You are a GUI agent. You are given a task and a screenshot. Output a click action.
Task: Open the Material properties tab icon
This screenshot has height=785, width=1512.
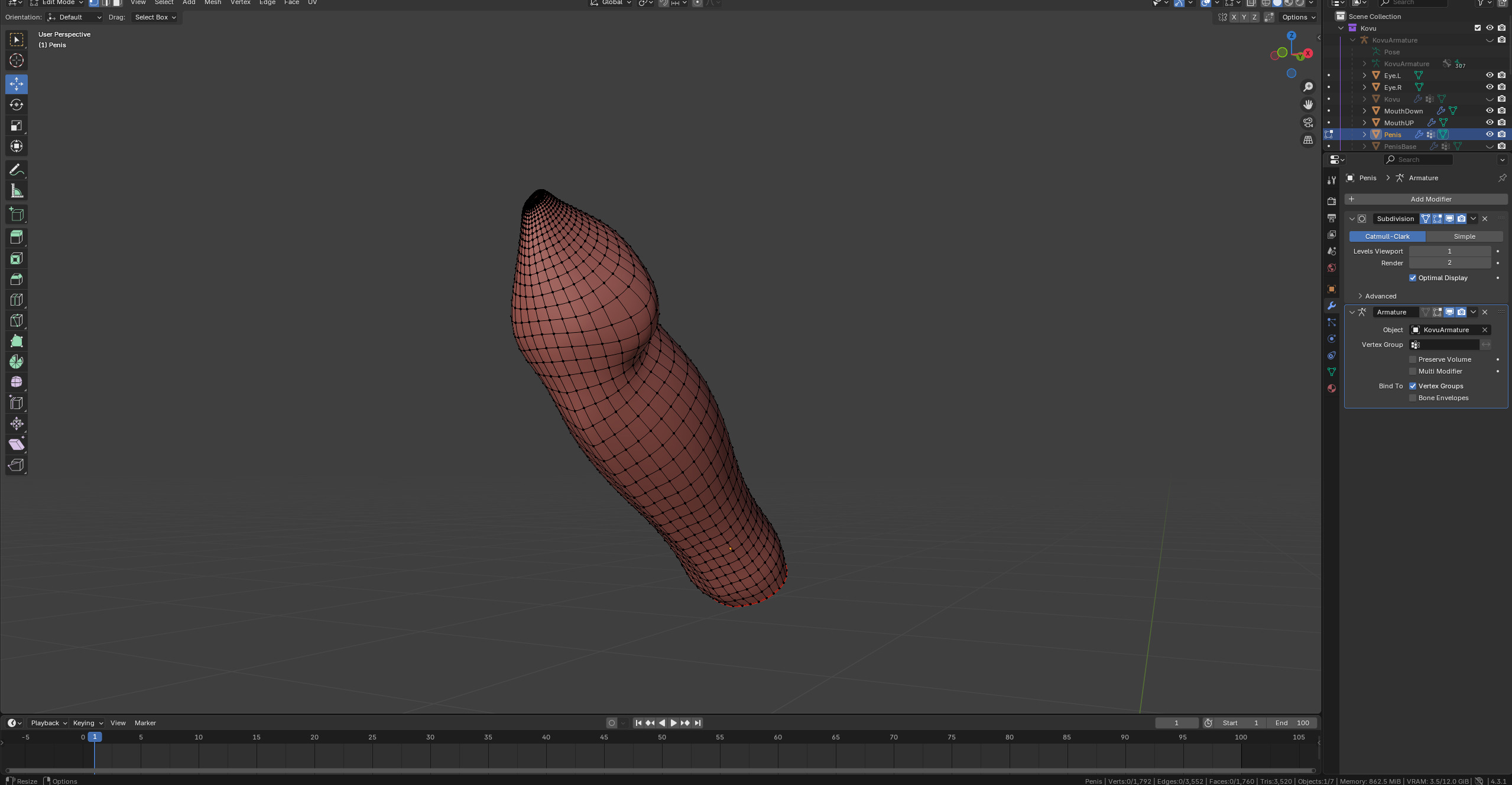(1331, 388)
